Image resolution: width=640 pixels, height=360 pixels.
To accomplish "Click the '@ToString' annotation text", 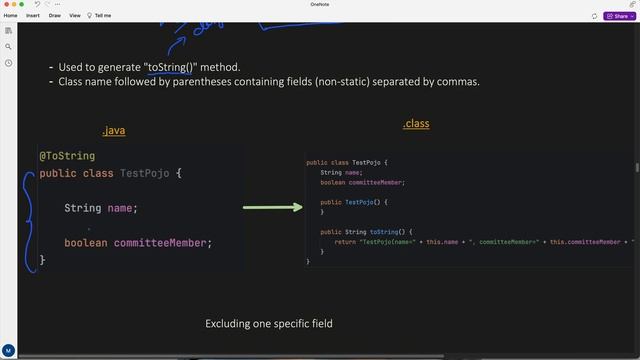I will (67, 156).
